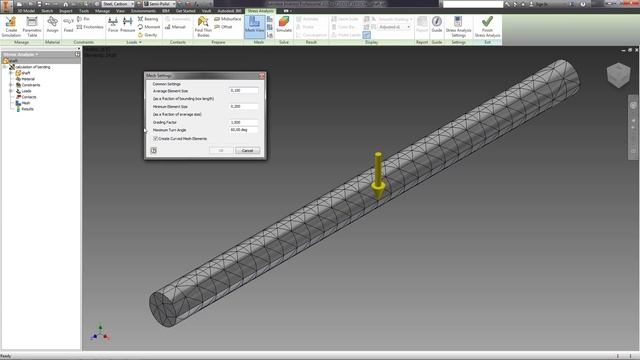Click the Offset tool in Prepare

point(223,27)
